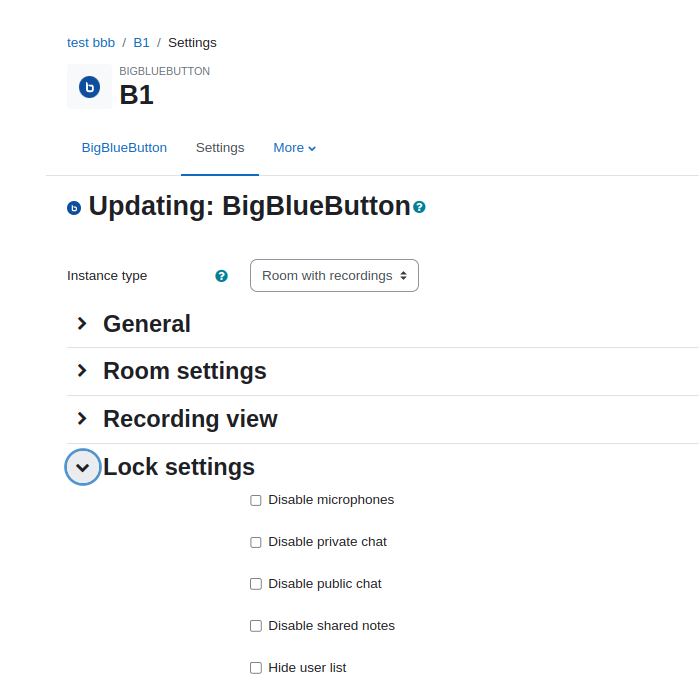Open the Instance type dropdown
This screenshot has height=697, width=699.
click(x=334, y=275)
